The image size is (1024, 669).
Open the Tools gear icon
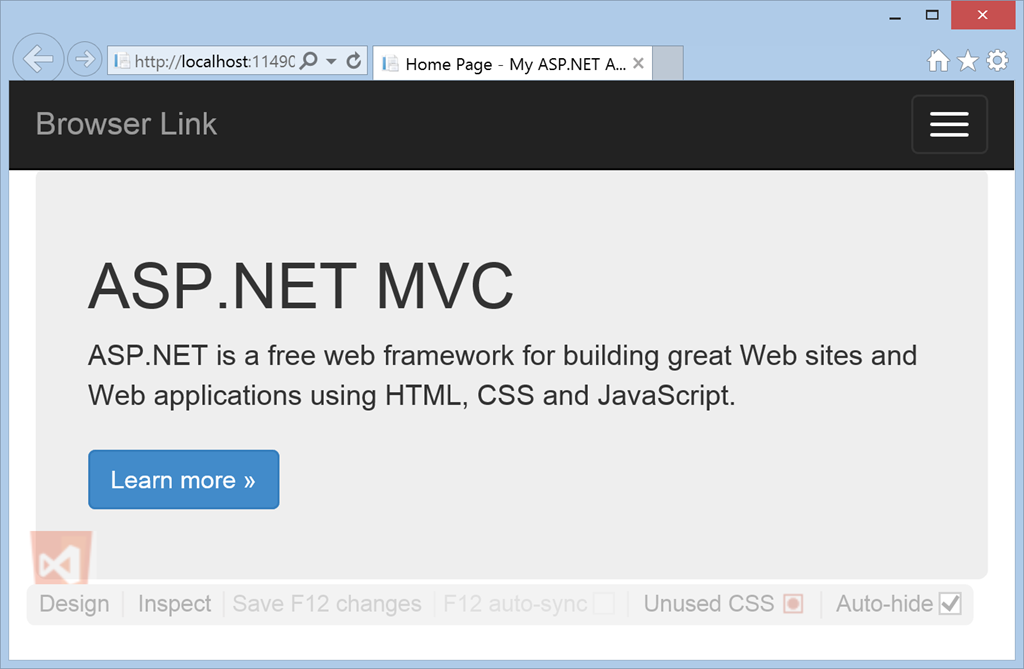pyautogui.click(x=997, y=62)
